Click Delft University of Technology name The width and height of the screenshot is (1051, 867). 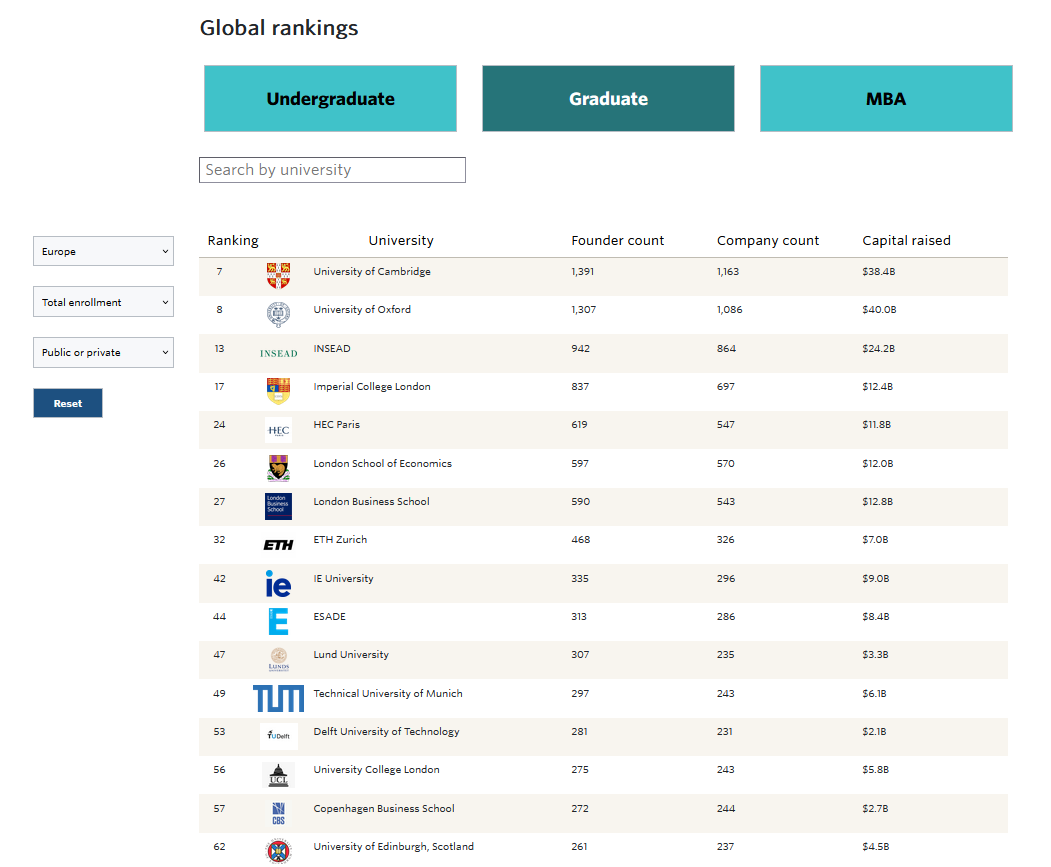[x=387, y=732]
